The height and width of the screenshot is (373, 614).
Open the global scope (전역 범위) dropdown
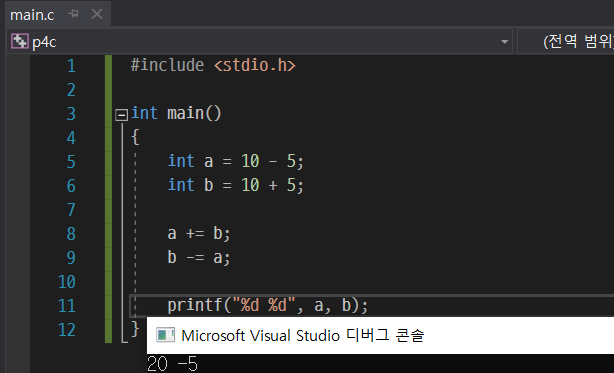click(566, 41)
